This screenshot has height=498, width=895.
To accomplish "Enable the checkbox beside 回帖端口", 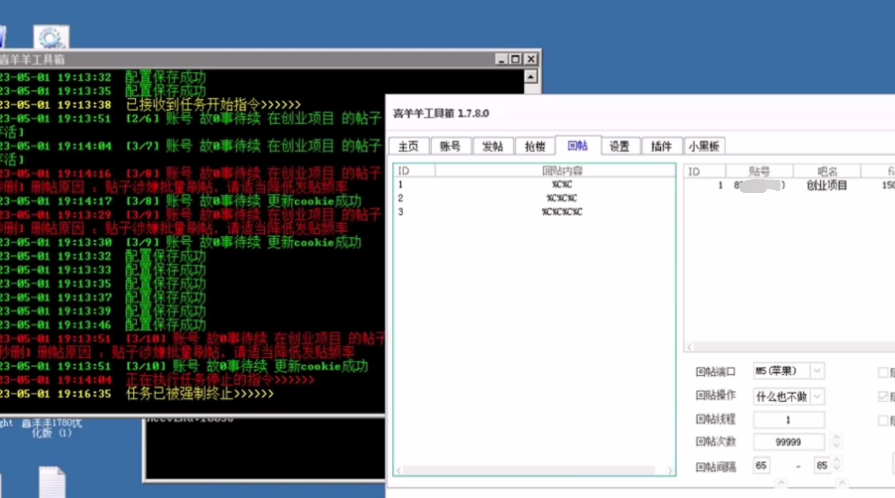I will pyautogui.click(x=882, y=371).
